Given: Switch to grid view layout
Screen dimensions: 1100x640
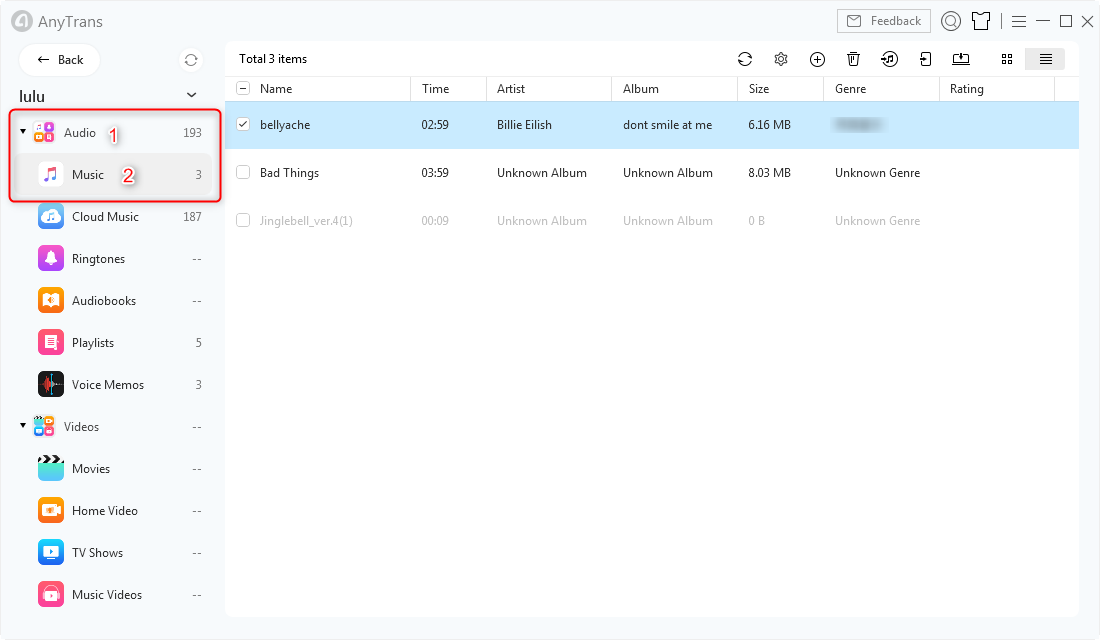Looking at the screenshot, I should 1007,59.
